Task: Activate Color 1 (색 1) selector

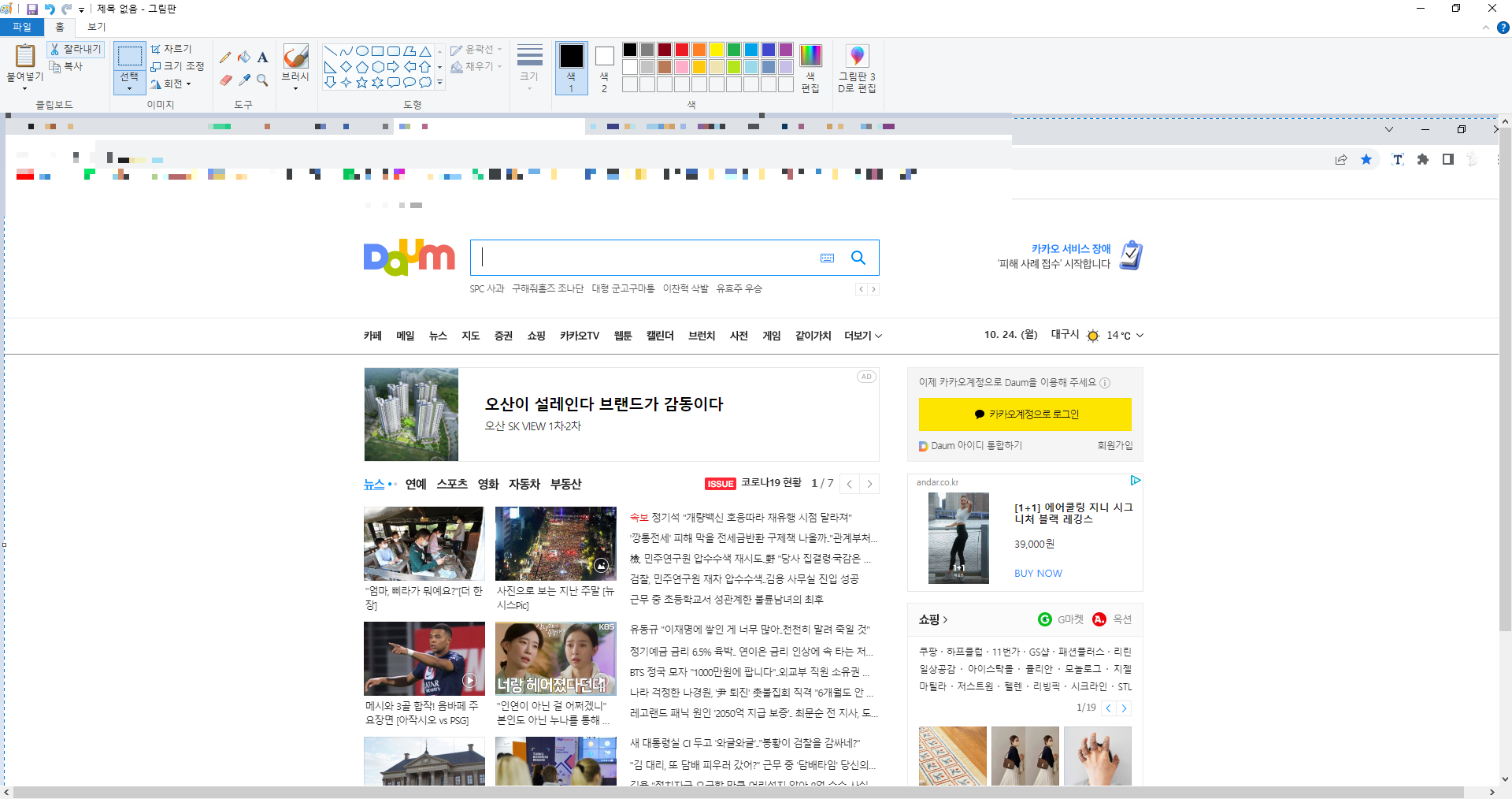Action: pos(572,69)
